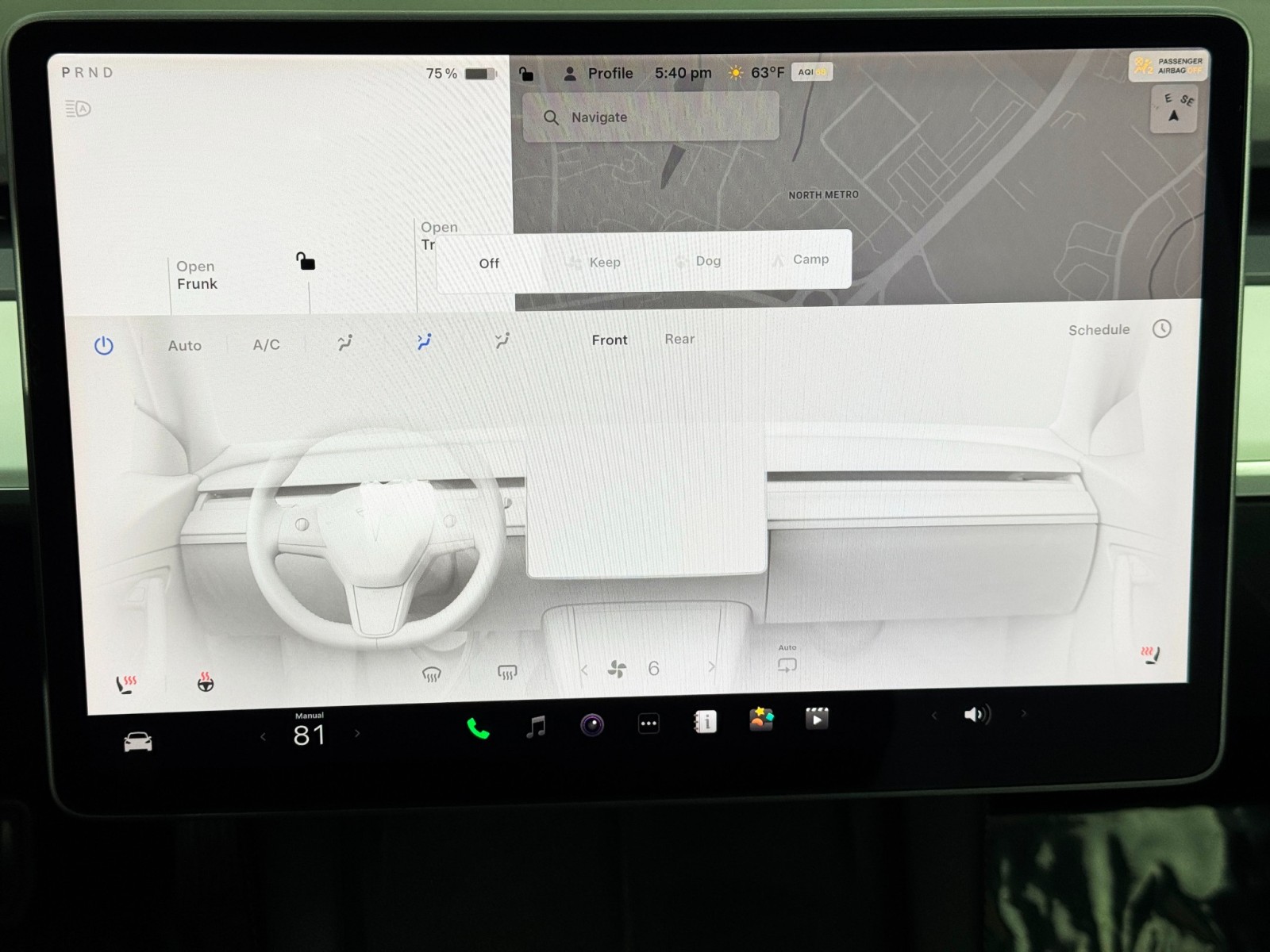Image resolution: width=1270 pixels, height=952 pixels.
Task: Tap the Navigate search field
Action: click(x=651, y=117)
